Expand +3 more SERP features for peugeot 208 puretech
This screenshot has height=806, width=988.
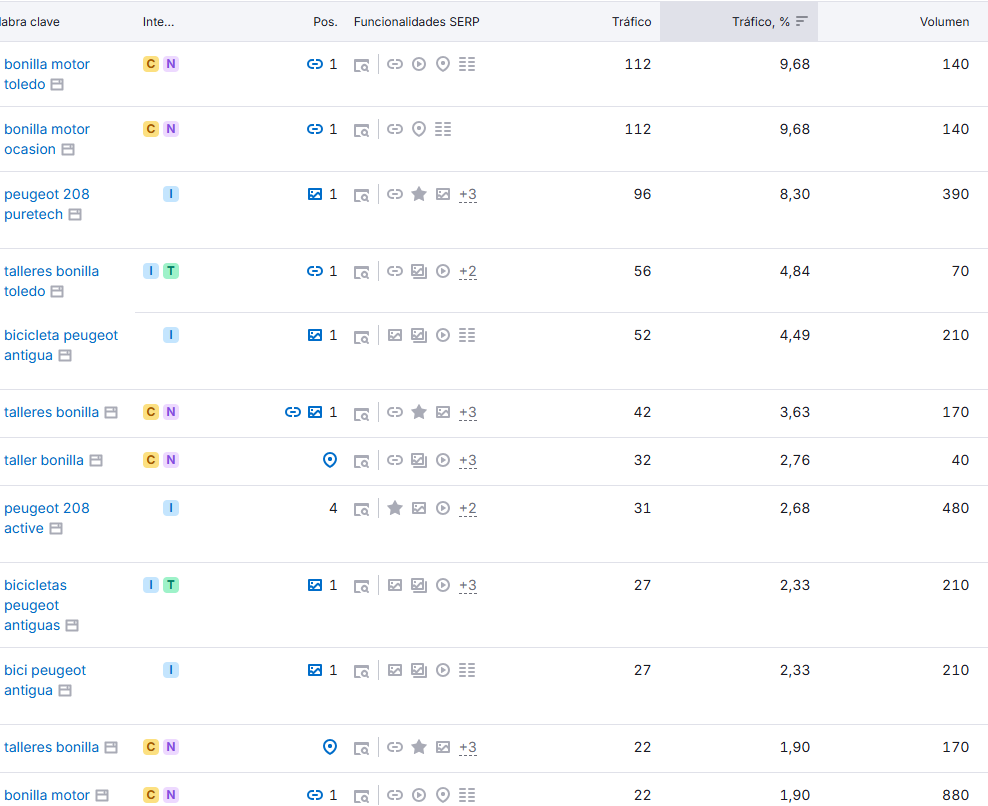(468, 195)
